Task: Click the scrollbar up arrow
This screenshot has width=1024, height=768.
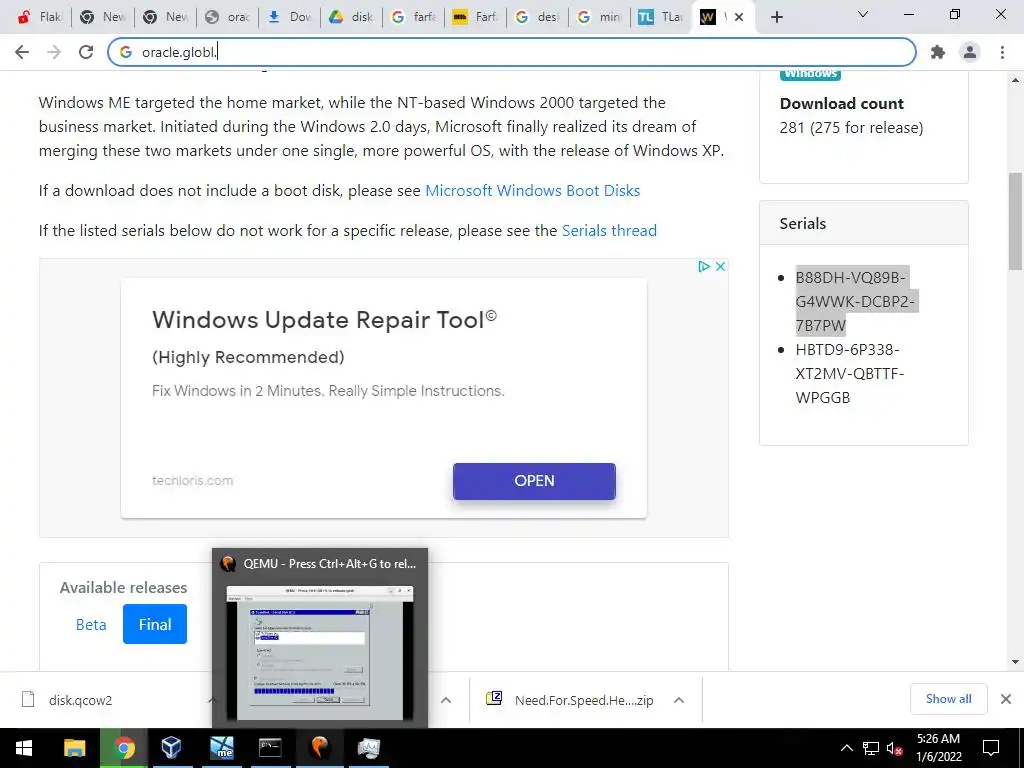Action: pos(1015,80)
